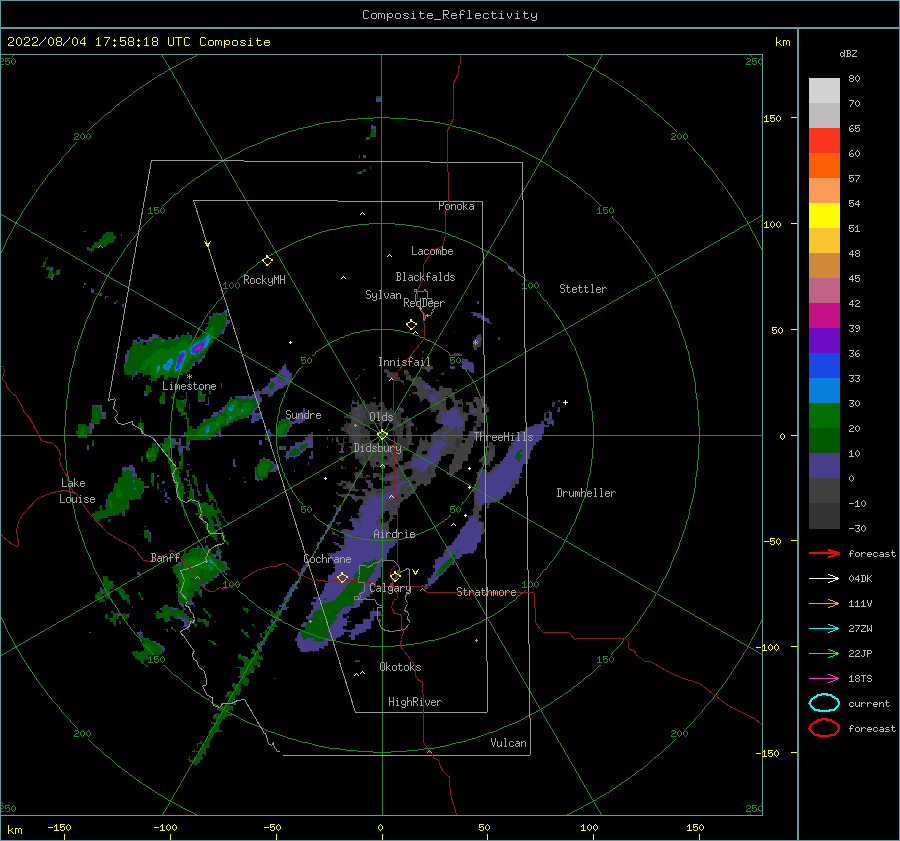Click the white 04DK arrow icon
The width and height of the screenshot is (900, 841).
[824, 578]
